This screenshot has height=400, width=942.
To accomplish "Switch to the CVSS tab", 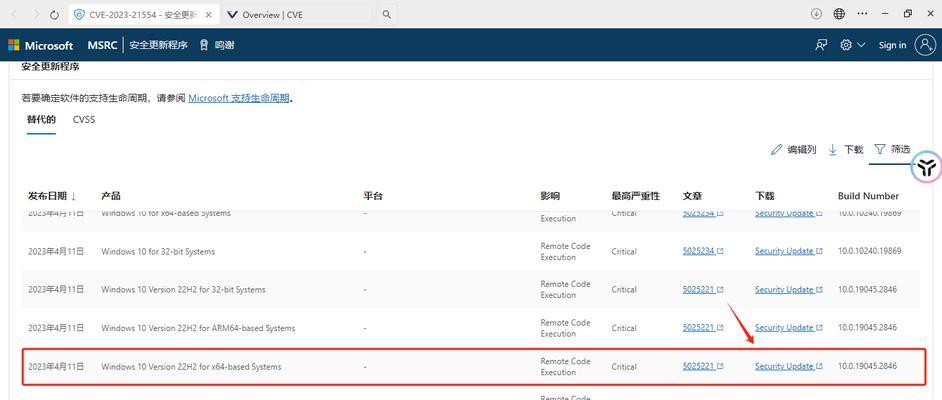I will coord(84,120).
